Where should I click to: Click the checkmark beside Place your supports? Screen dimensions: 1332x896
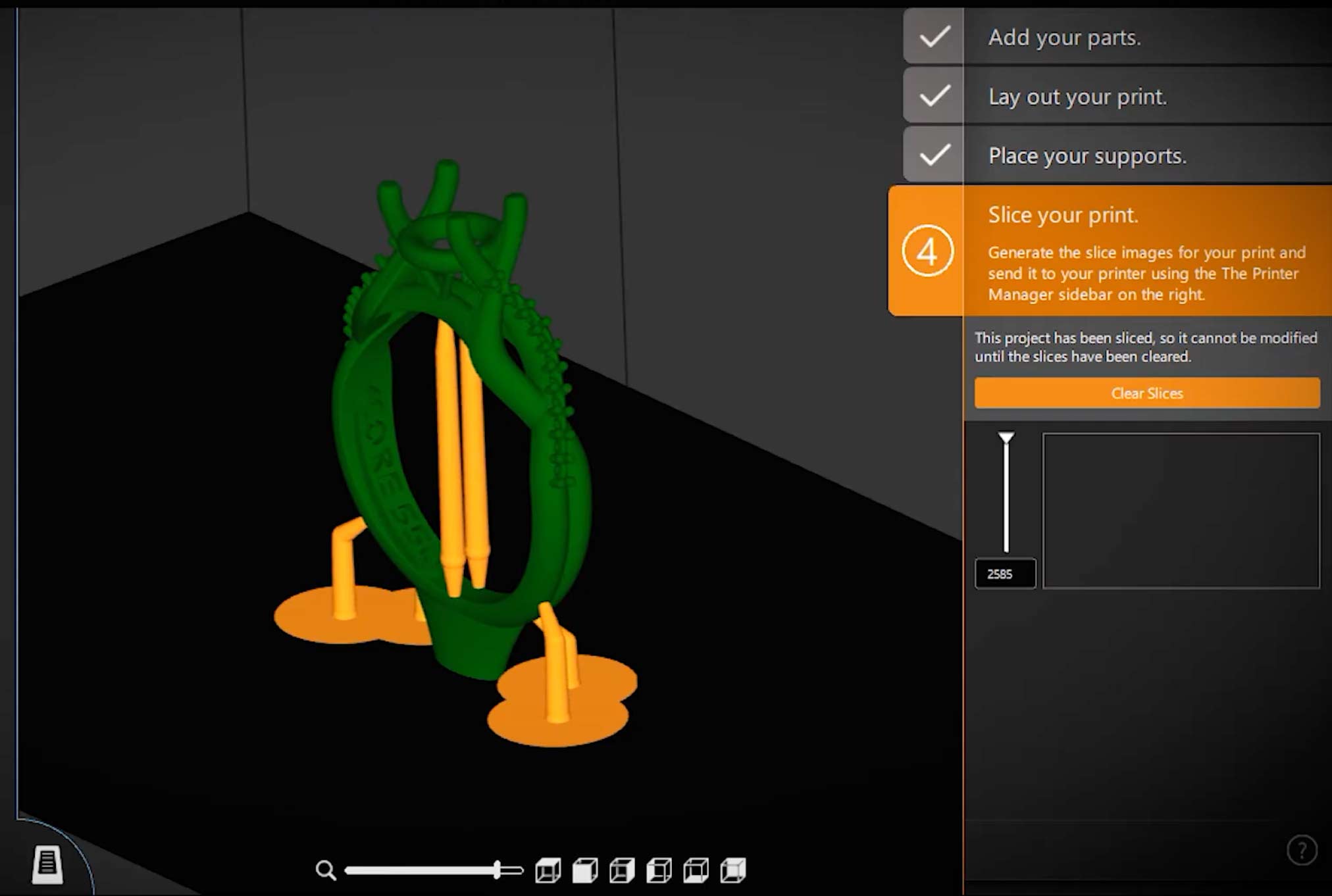[x=934, y=155]
